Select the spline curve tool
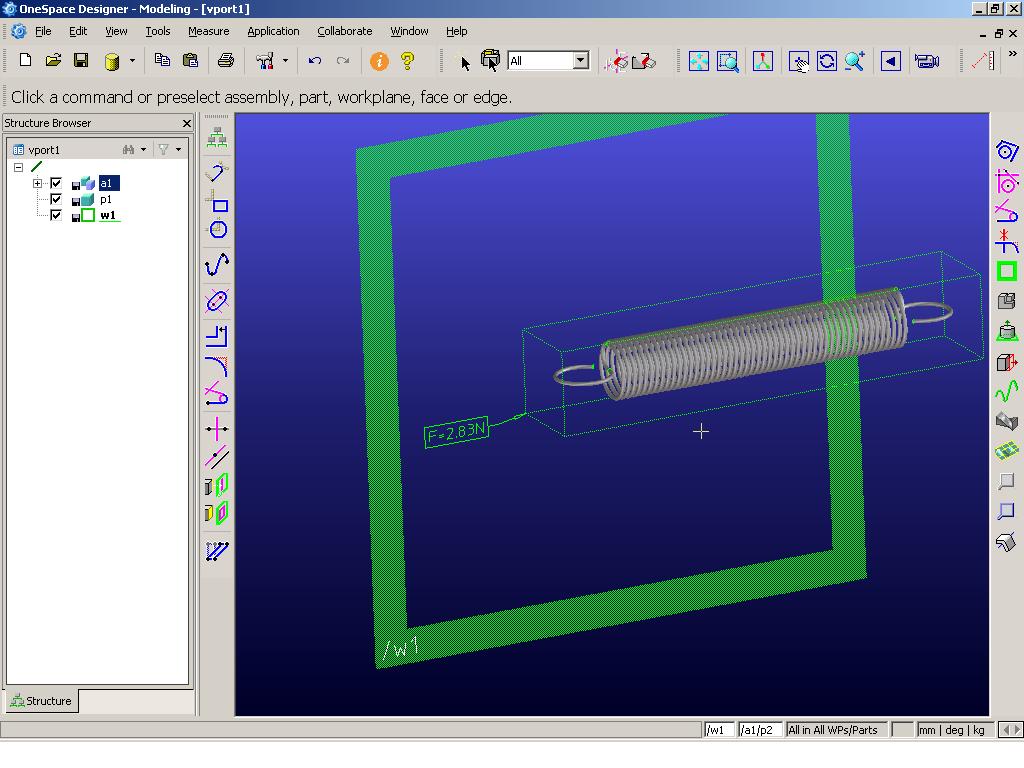Image resolution: width=1024 pixels, height=768 pixels. (217, 265)
